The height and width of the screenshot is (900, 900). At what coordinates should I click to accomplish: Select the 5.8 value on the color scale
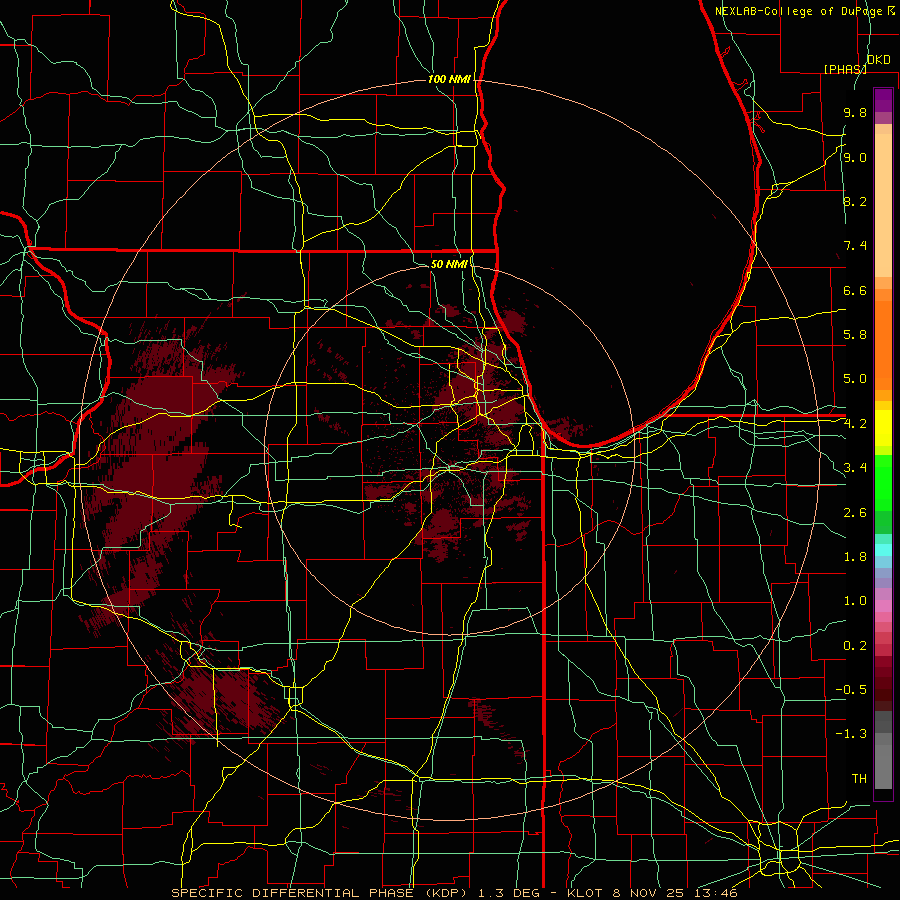coord(855,335)
